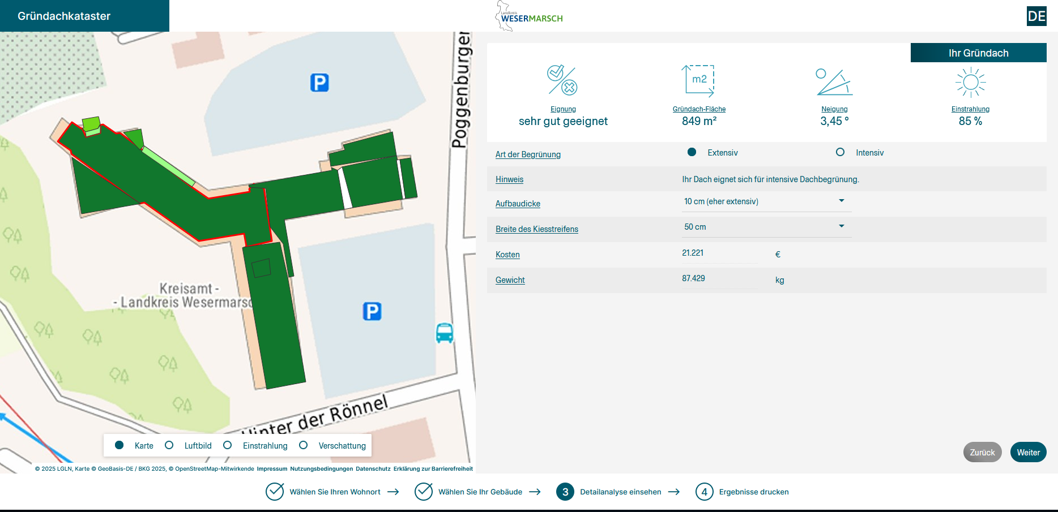Go to Detailanalyse einsehen step
The height and width of the screenshot is (512, 1058).
coord(620,492)
